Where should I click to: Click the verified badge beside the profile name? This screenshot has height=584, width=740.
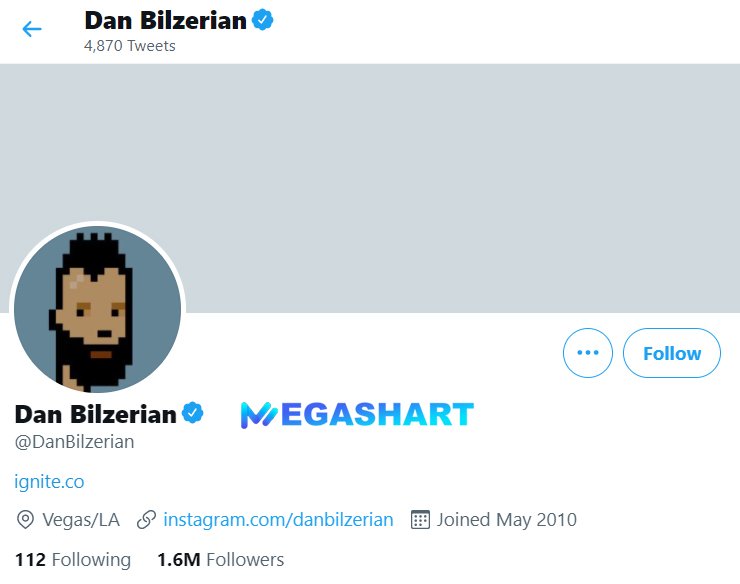pos(193,413)
